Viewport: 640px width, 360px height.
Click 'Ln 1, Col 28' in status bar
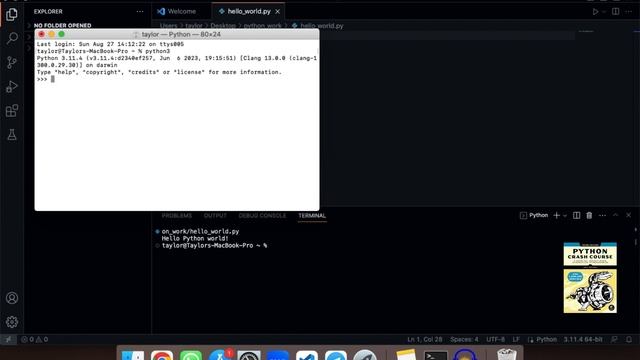[424, 339]
